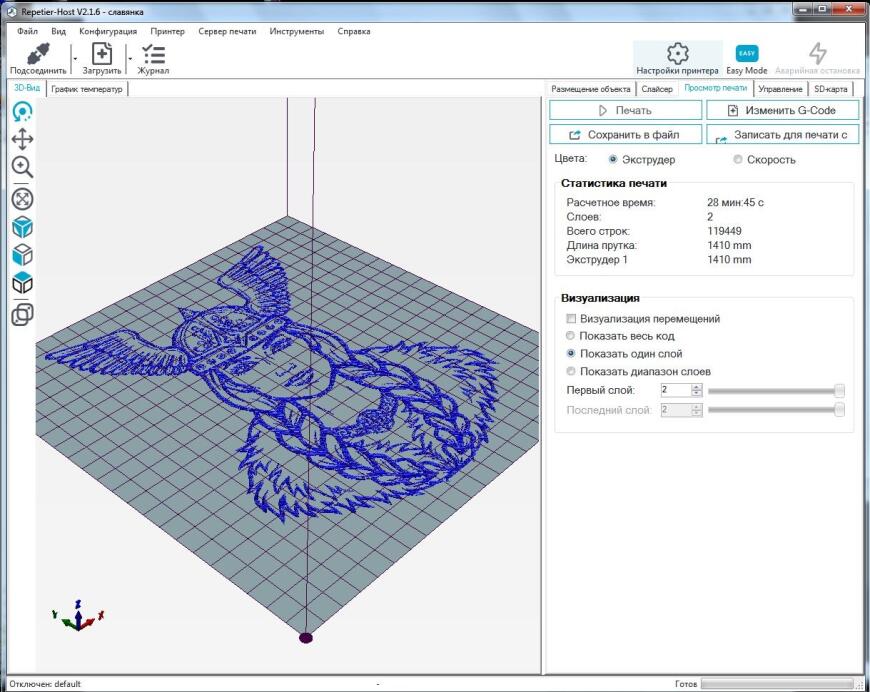Switch to the Слайсер tab
This screenshot has height=692, width=870.
click(x=657, y=89)
